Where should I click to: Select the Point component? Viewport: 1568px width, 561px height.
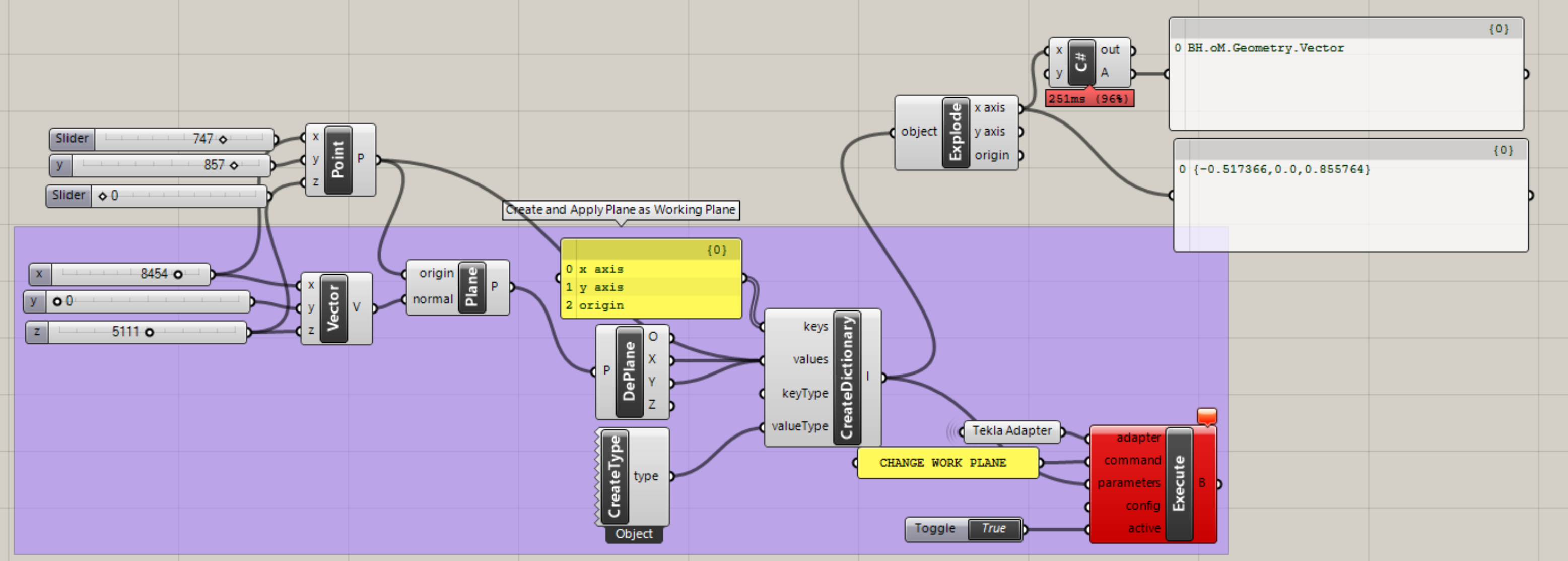338,160
